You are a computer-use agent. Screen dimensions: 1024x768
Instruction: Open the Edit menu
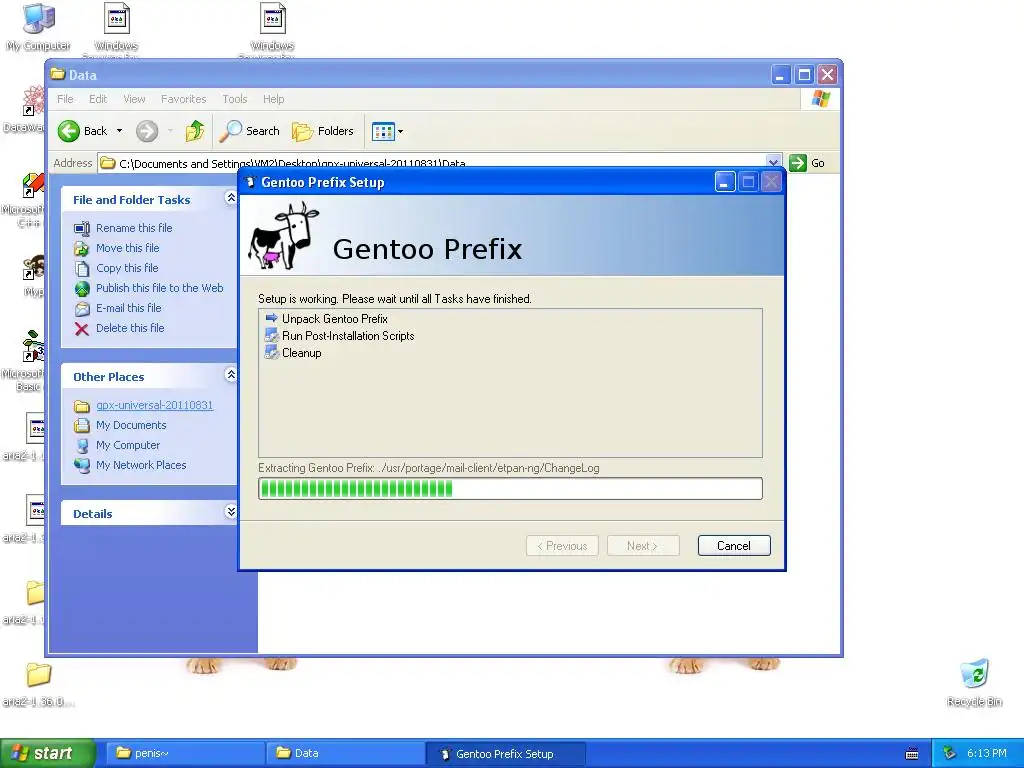coord(98,99)
